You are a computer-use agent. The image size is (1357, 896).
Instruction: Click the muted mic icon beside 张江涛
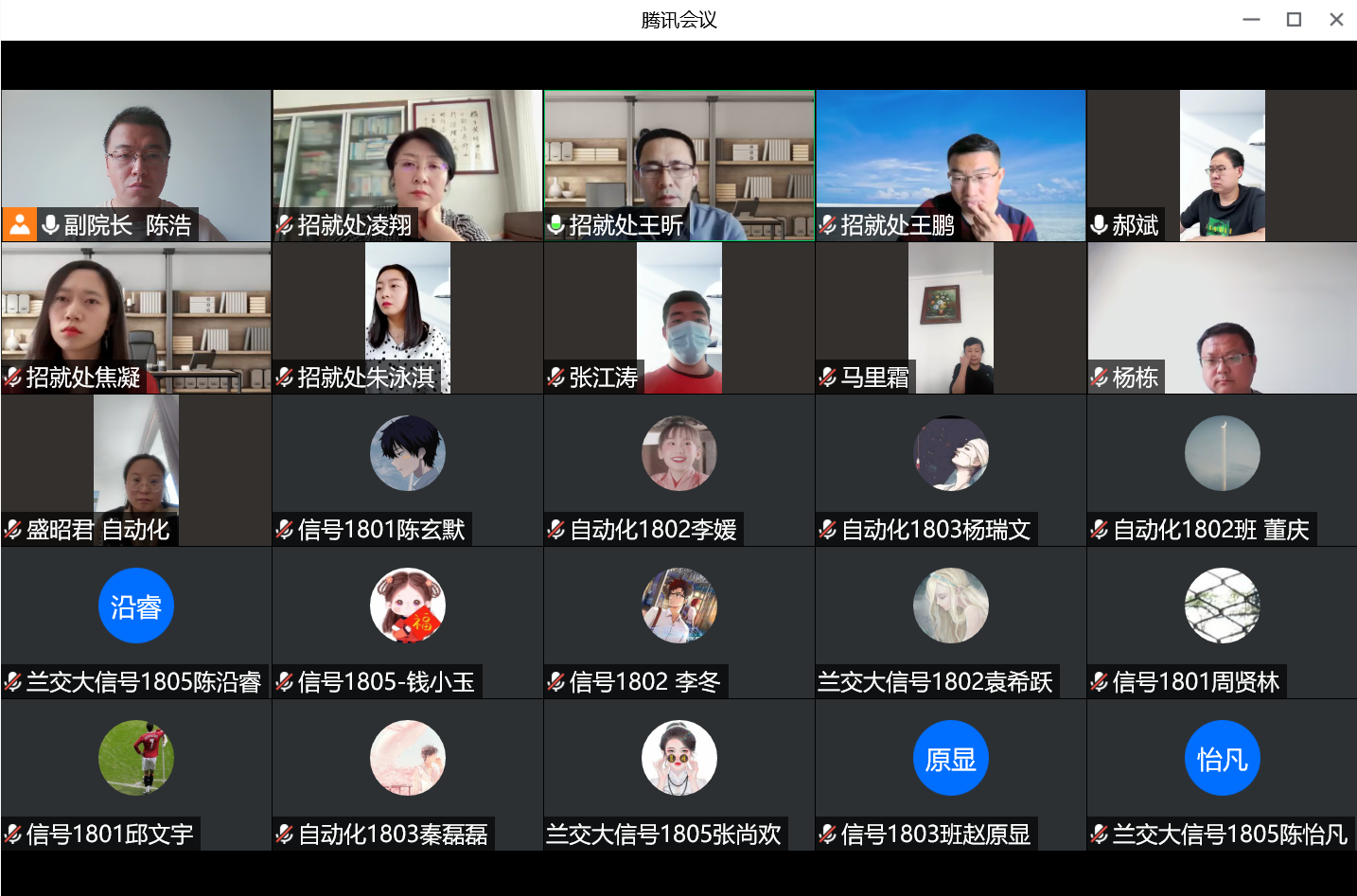pos(556,378)
